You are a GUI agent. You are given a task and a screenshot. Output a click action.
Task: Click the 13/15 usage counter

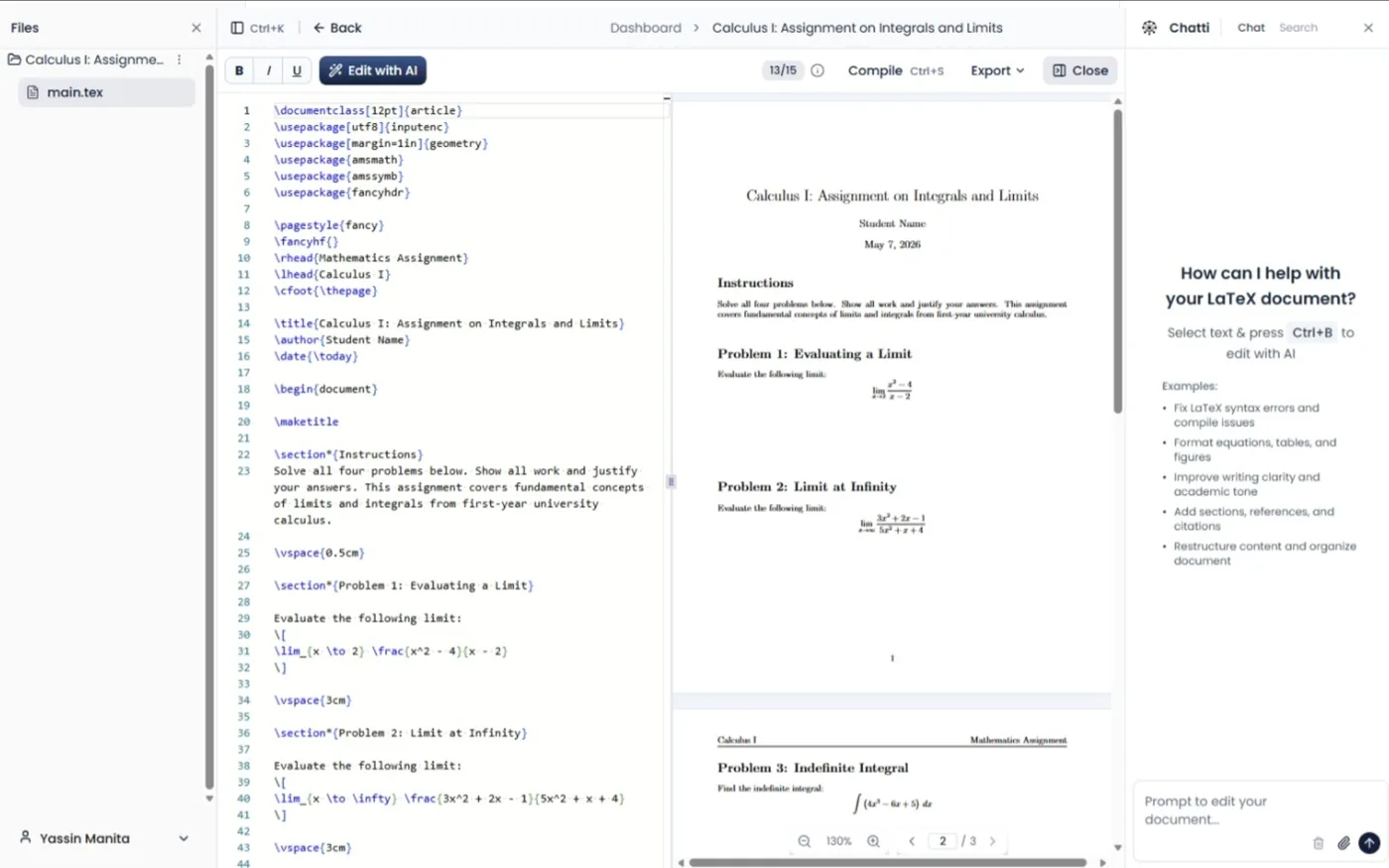point(783,70)
